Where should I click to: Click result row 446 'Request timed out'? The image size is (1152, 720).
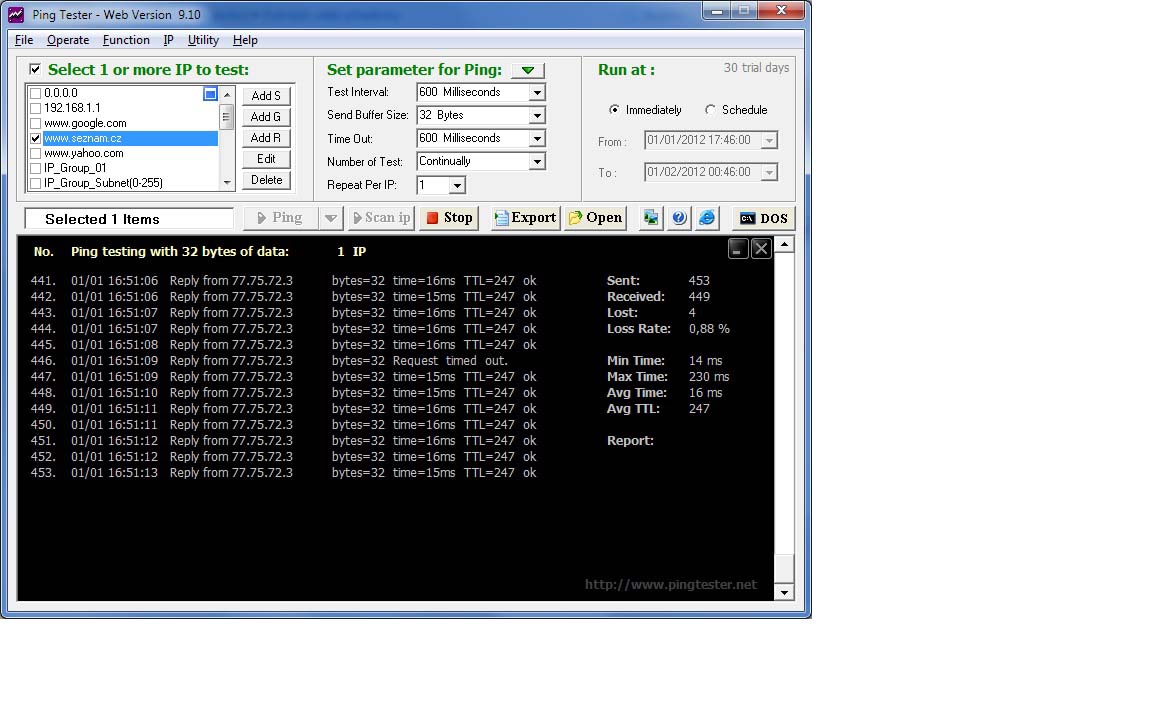284,361
